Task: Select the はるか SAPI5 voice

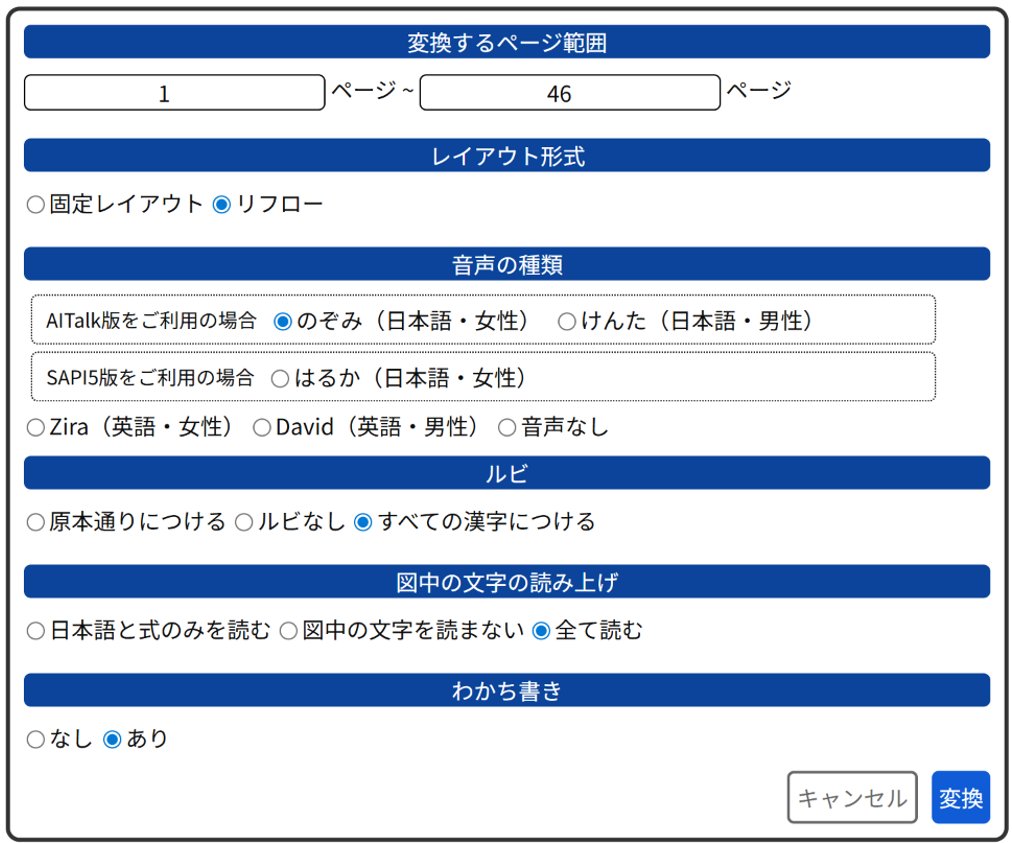Action: click(280, 378)
